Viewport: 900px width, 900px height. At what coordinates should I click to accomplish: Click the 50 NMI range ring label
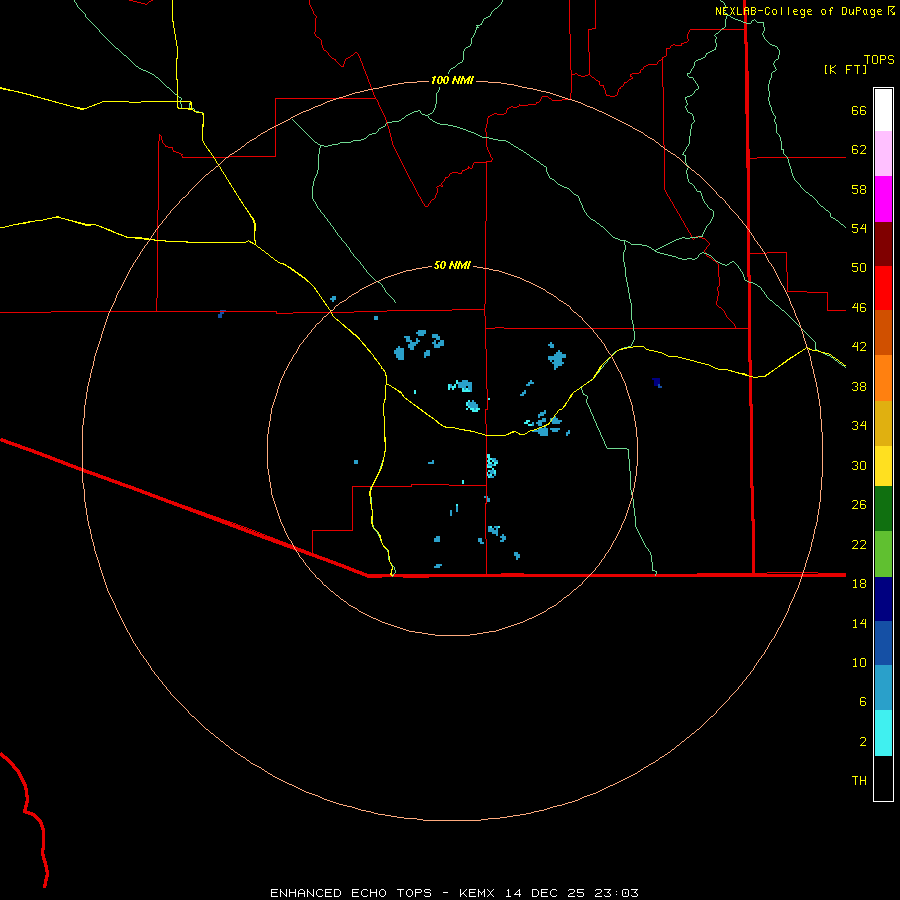pos(452,265)
